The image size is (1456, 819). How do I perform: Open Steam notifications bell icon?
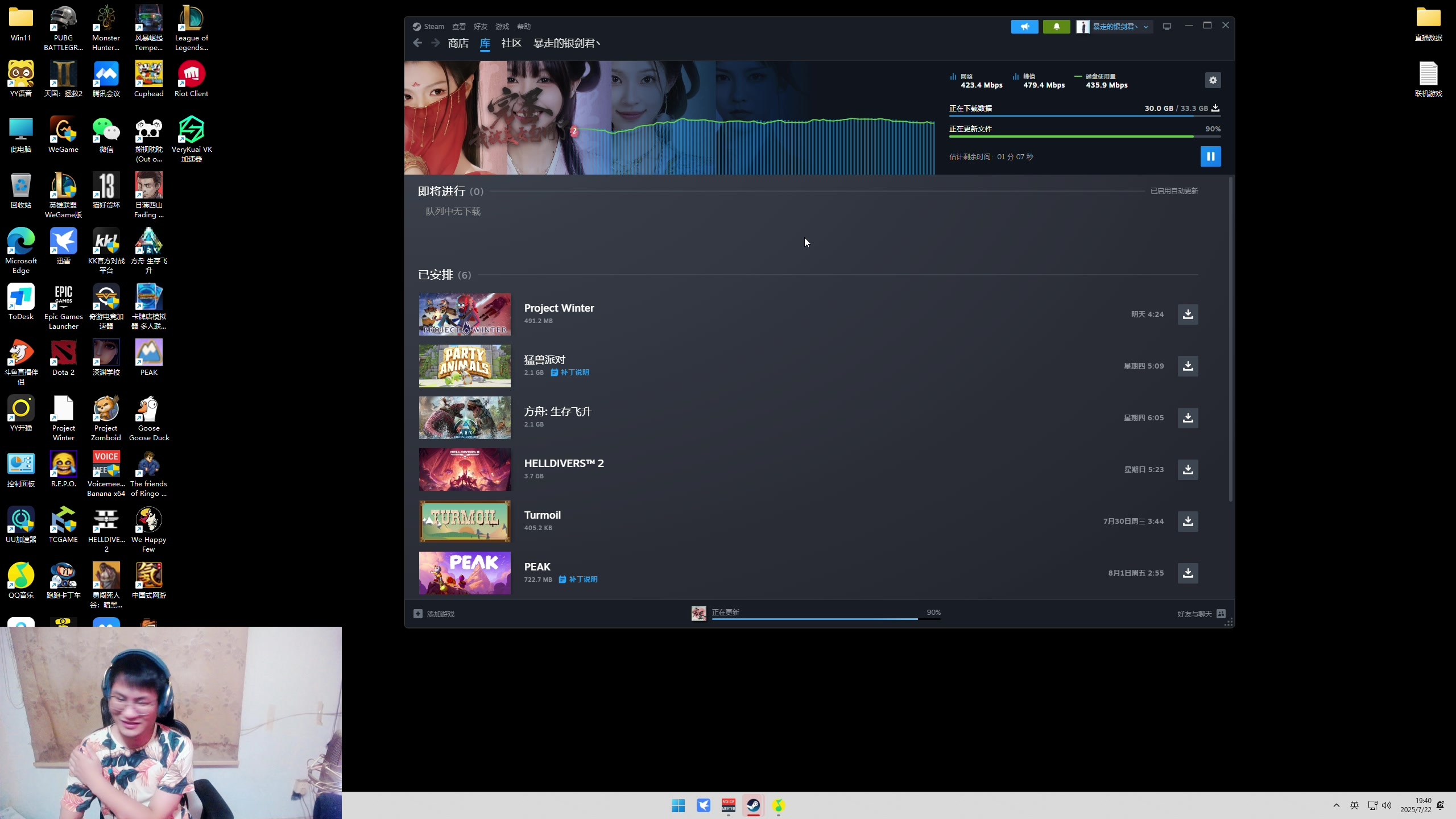(1056, 27)
